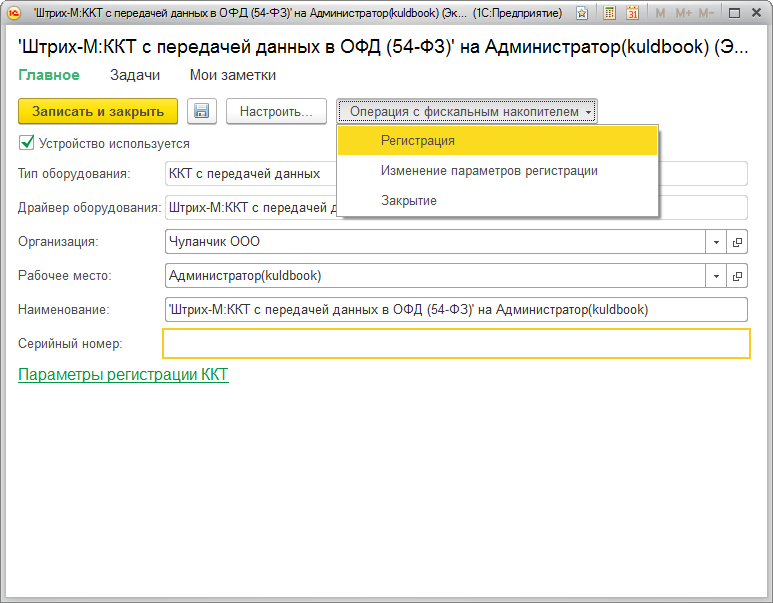The height and width of the screenshot is (603, 773).
Task: Click the M+ memory add button
Action: (x=683, y=14)
